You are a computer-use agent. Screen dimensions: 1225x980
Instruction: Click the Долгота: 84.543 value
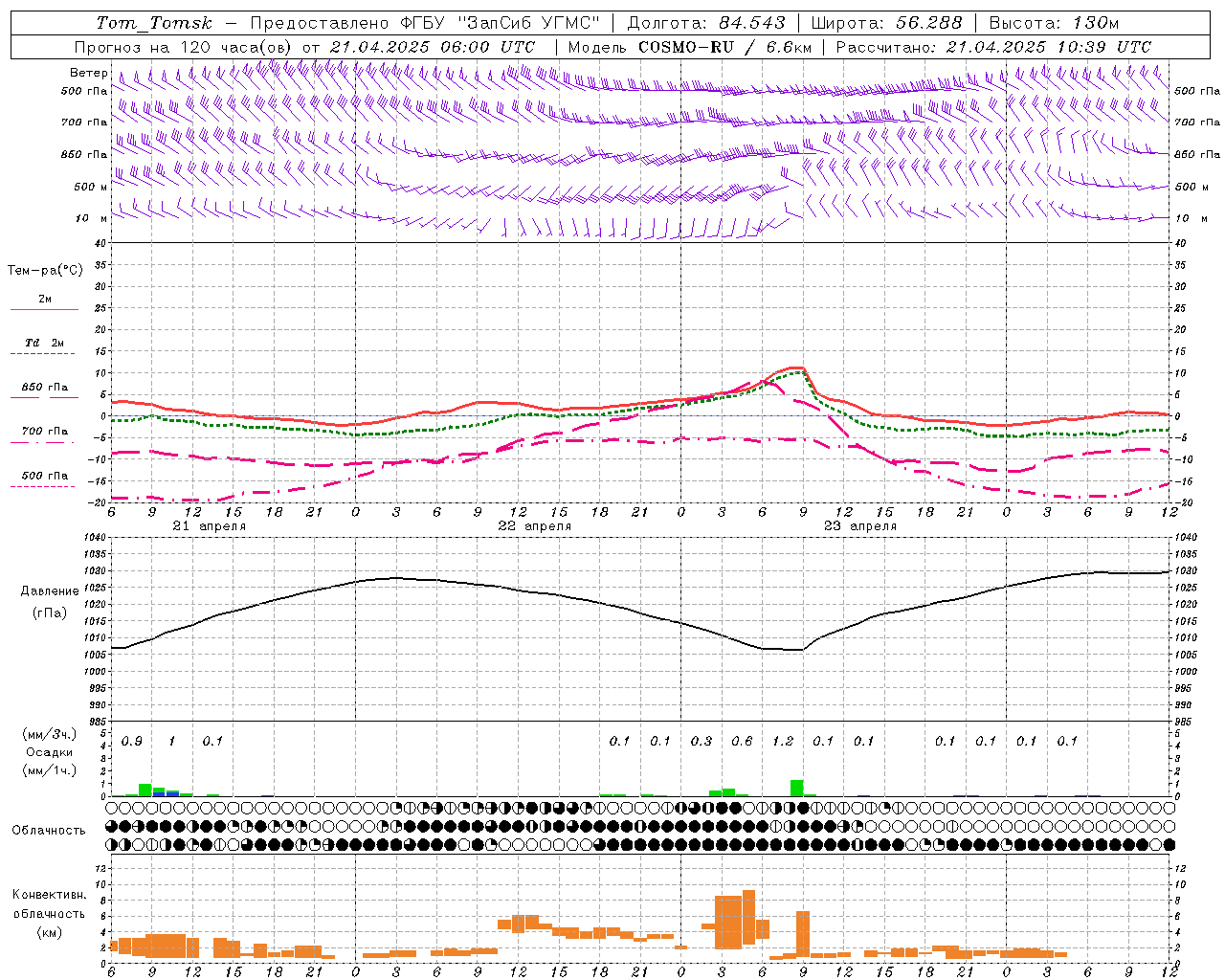(706, 23)
